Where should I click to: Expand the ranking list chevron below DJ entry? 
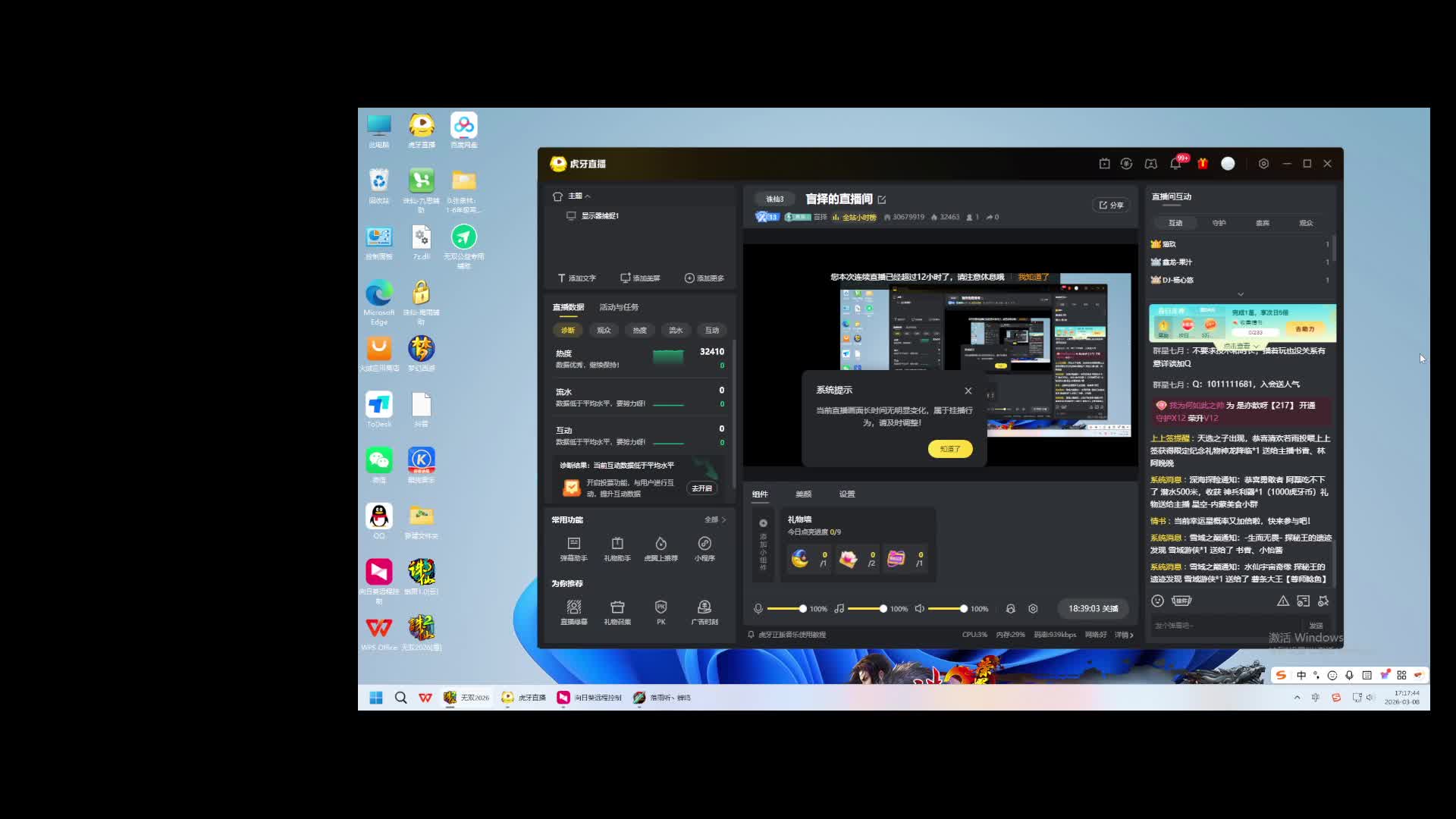click(1241, 294)
